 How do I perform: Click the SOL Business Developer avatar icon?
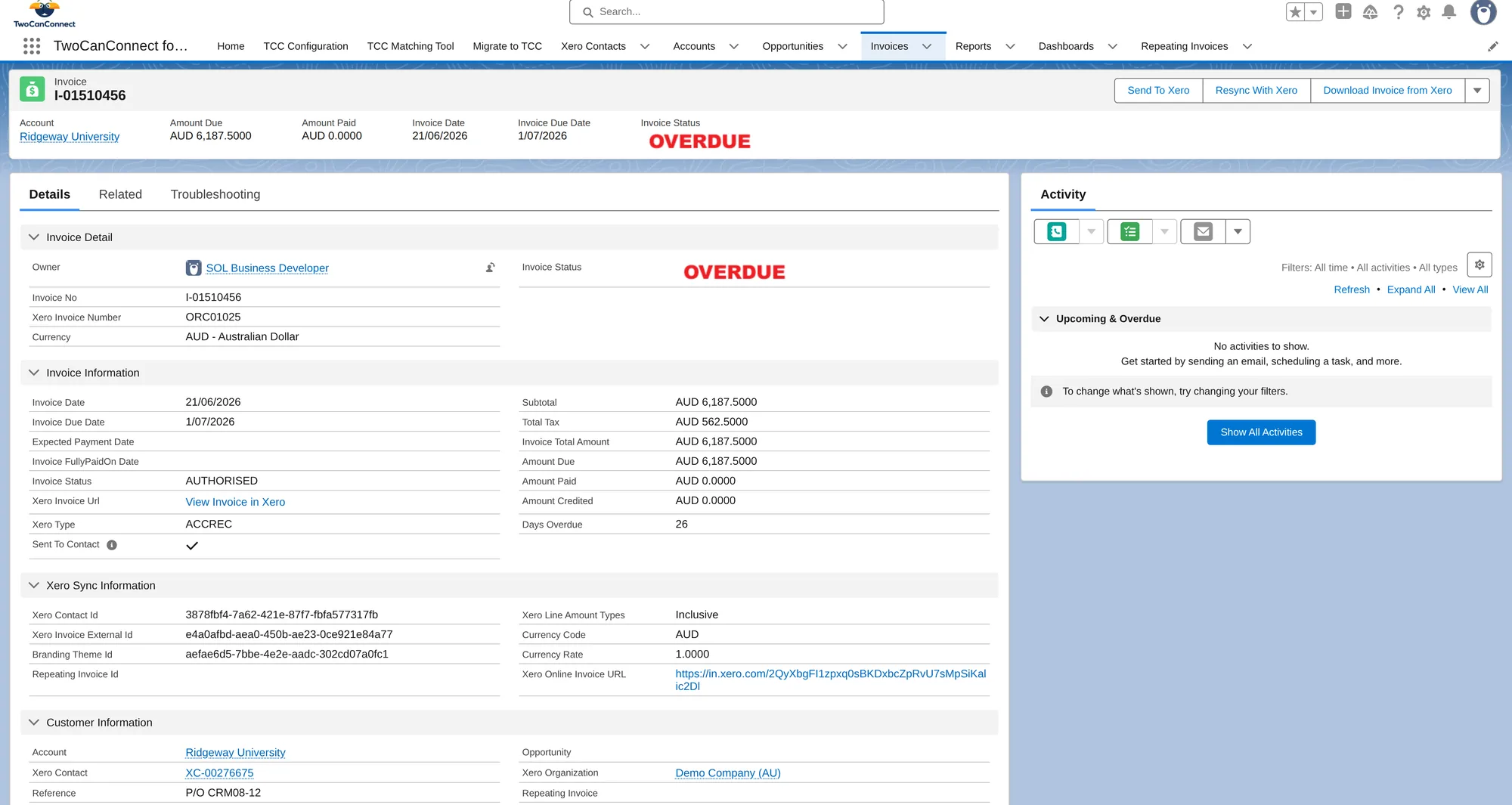194,268
